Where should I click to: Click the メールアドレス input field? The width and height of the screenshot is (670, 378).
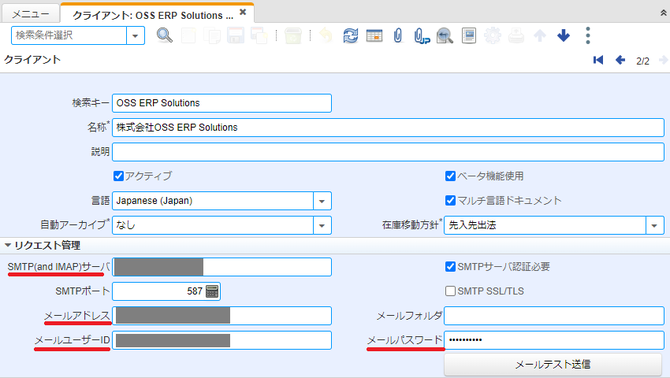(222, 316)
